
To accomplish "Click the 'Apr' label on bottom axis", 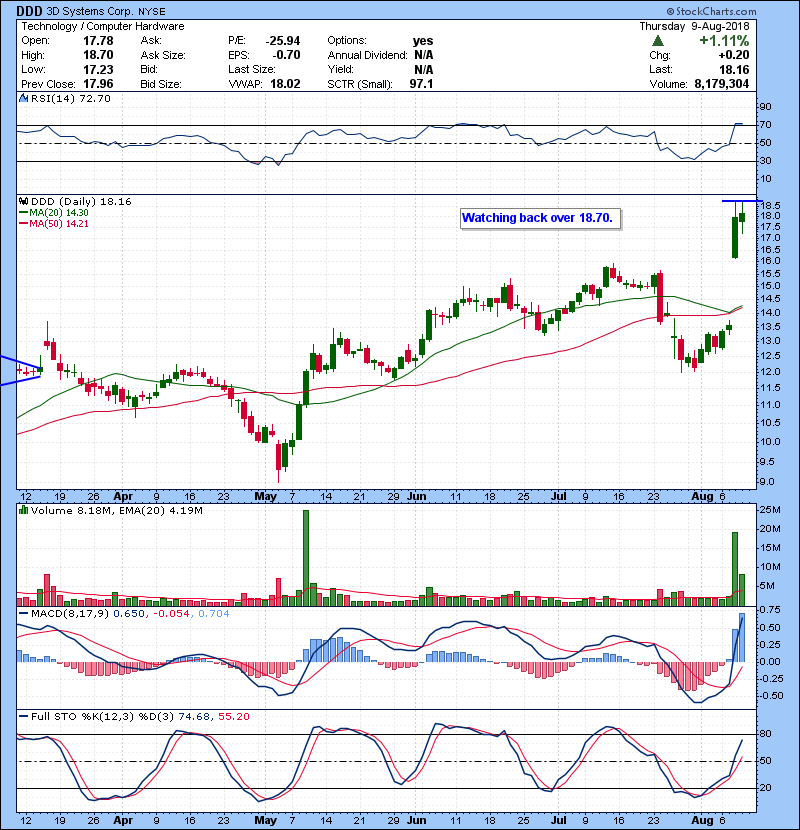I will (123, 820).
